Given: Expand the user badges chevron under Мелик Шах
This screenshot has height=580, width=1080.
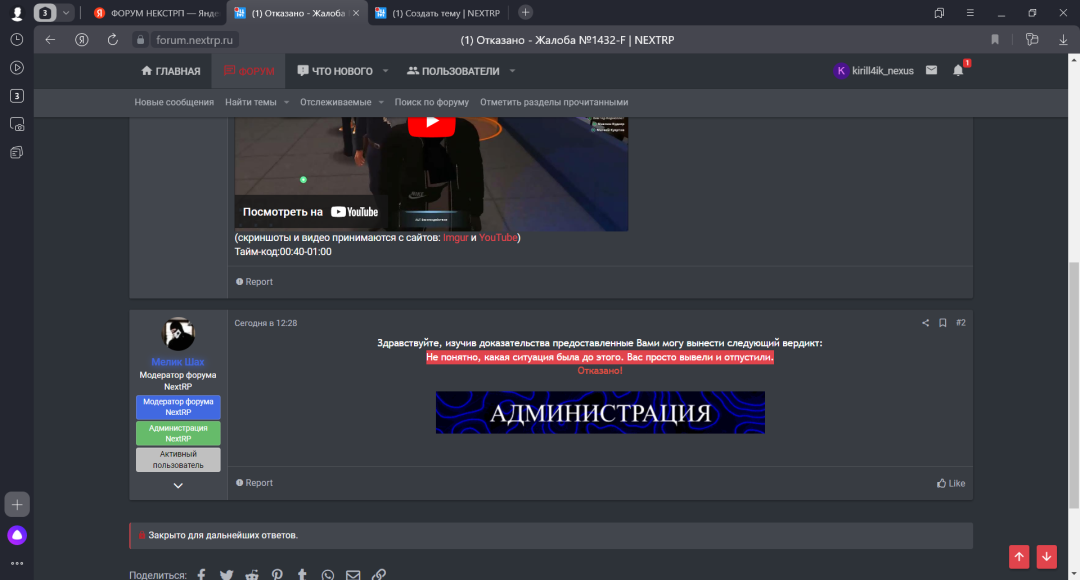Looking at the screenshot, I should pyautogui.click(x=178, y=485).
